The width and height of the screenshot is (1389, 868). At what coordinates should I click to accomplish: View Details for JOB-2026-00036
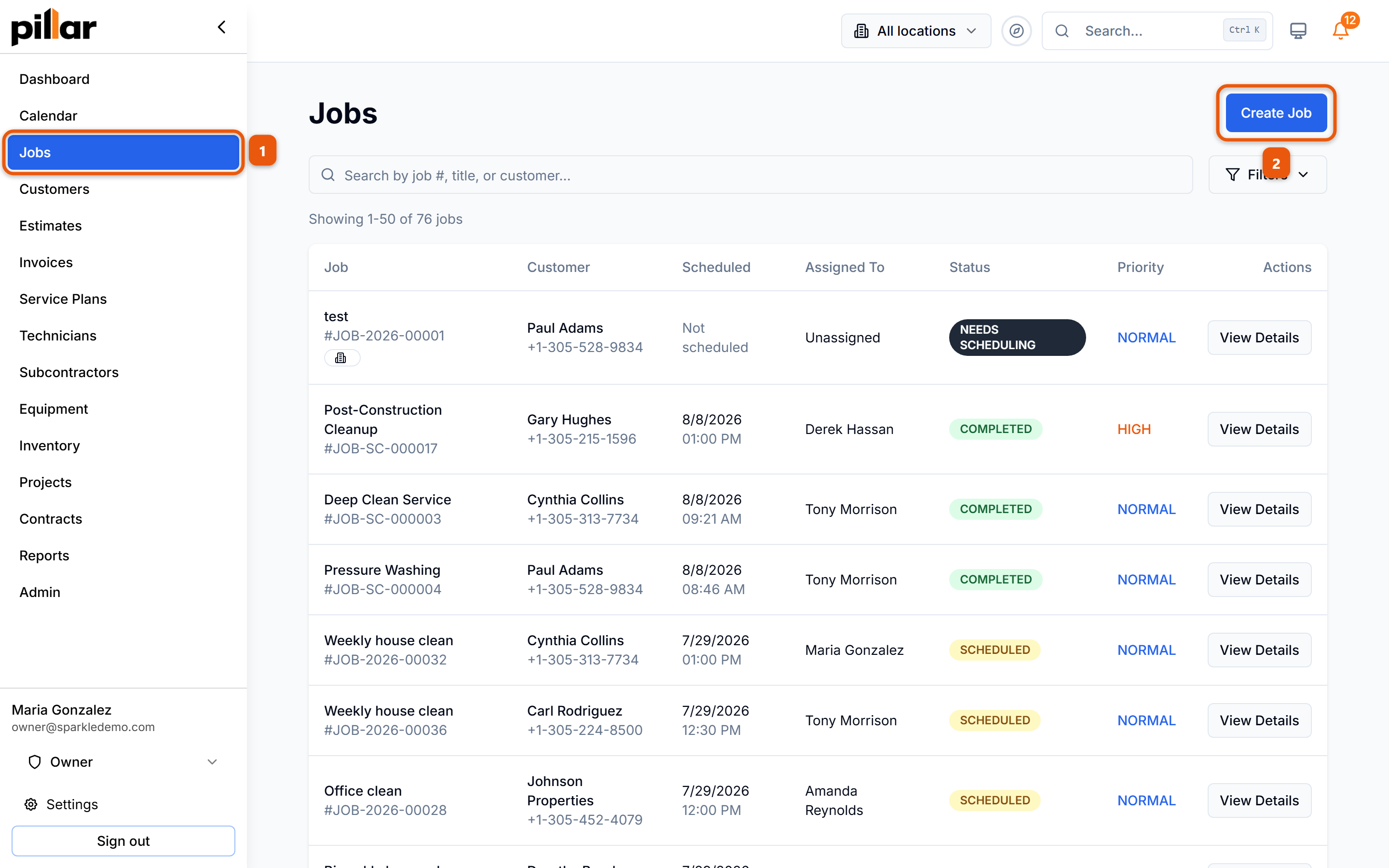click(1259, 720)
